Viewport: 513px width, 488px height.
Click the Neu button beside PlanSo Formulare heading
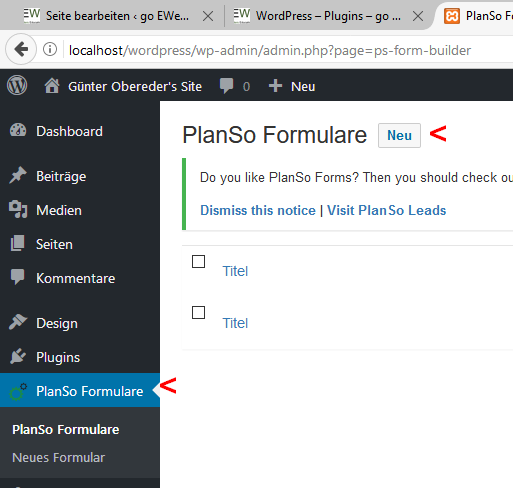[399, 135]
